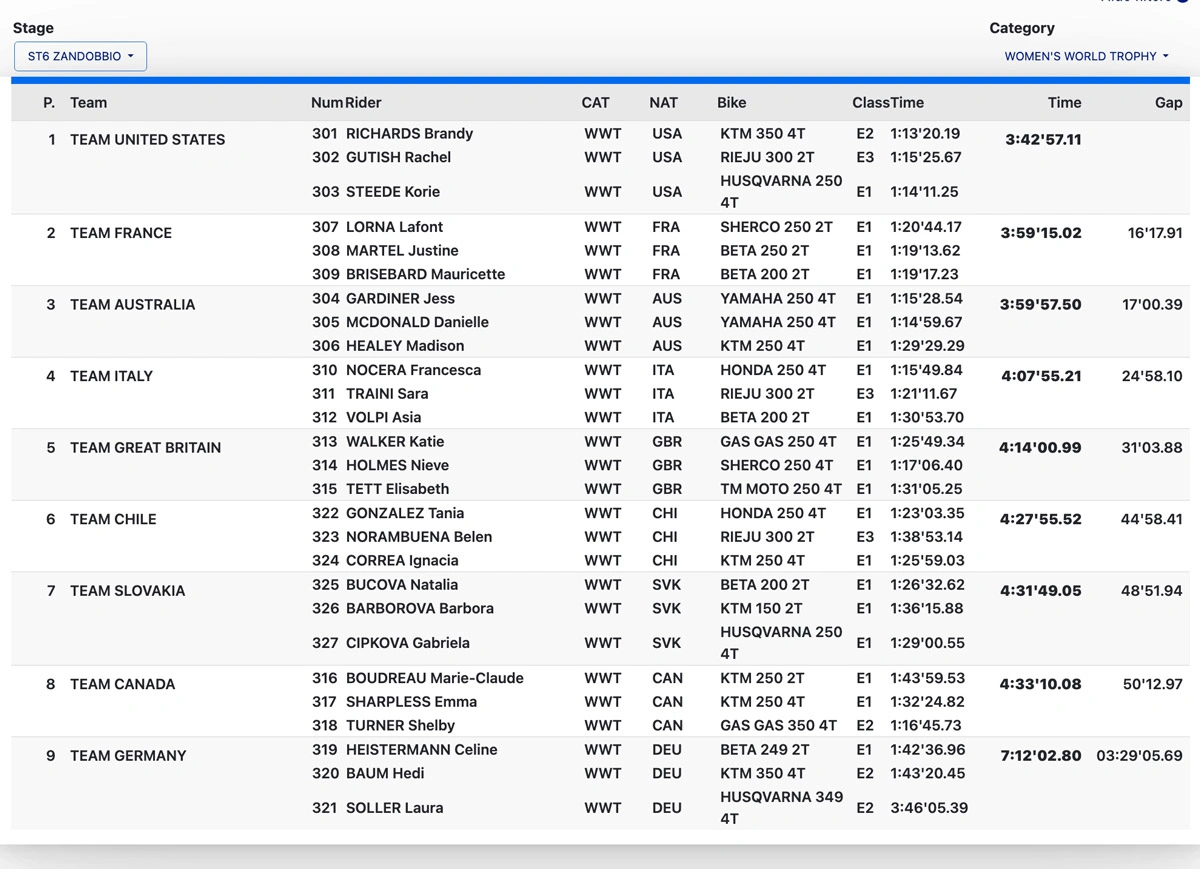The height and width of the screenshot is (869, 1200).
Task: Click the Team column header
Action: [89, 102]
